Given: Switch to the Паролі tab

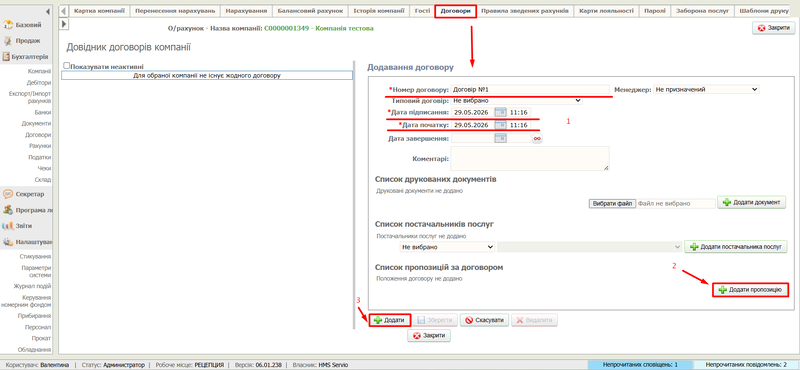Looking at the screenshot, I should click(655, 11).
